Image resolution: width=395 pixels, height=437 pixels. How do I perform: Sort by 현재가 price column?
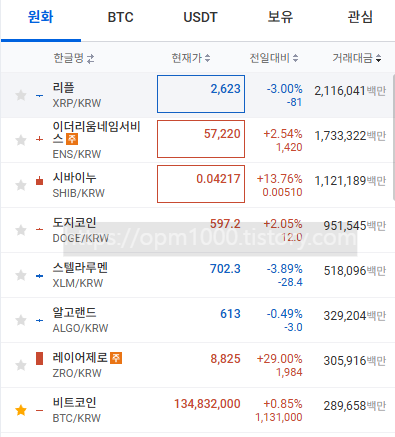(191, 58)
